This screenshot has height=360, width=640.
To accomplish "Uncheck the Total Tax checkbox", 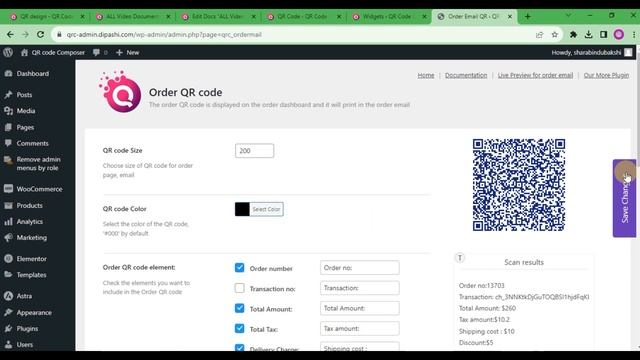I will tap(240, 329).
